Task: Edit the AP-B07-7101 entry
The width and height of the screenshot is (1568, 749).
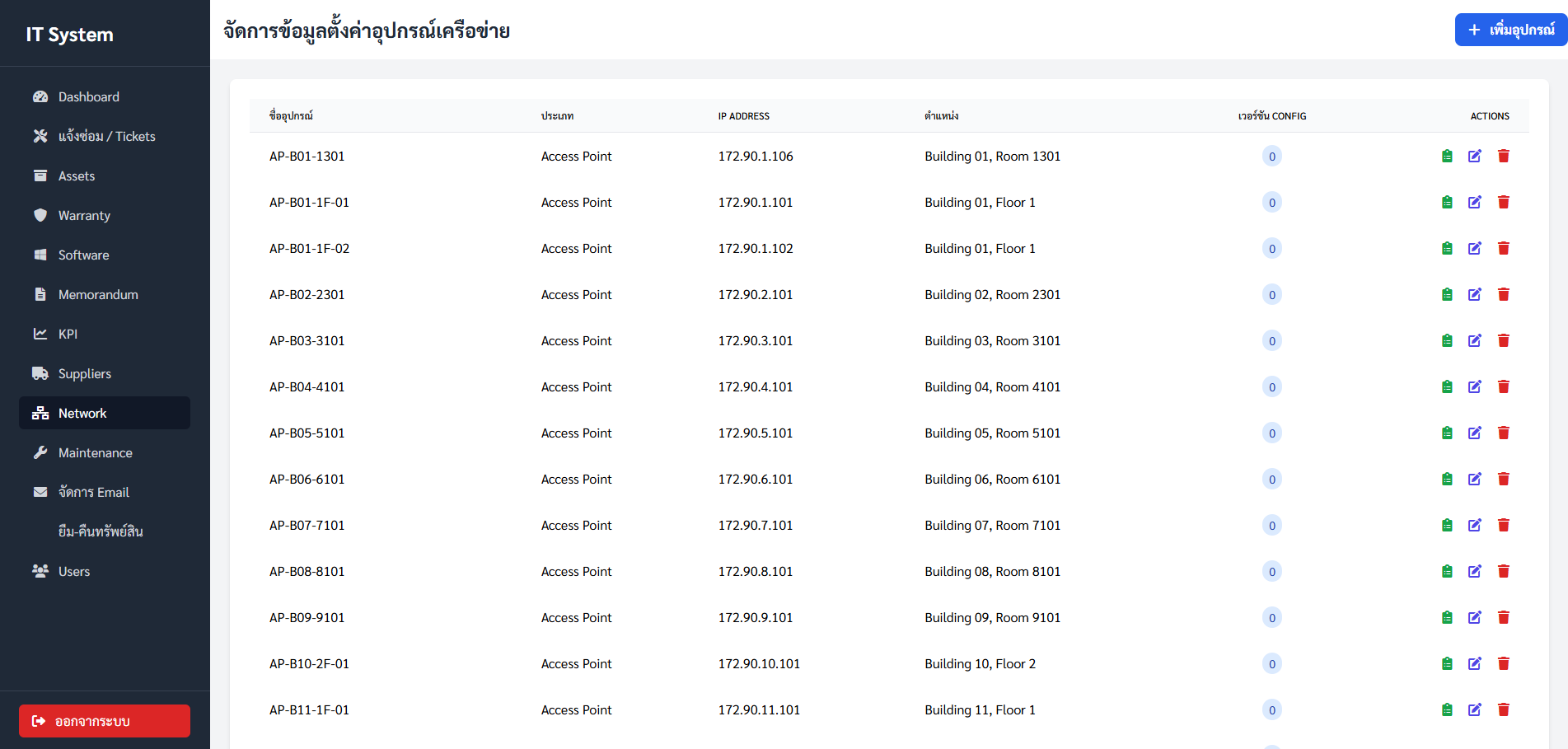Action: coord(1475,525)
